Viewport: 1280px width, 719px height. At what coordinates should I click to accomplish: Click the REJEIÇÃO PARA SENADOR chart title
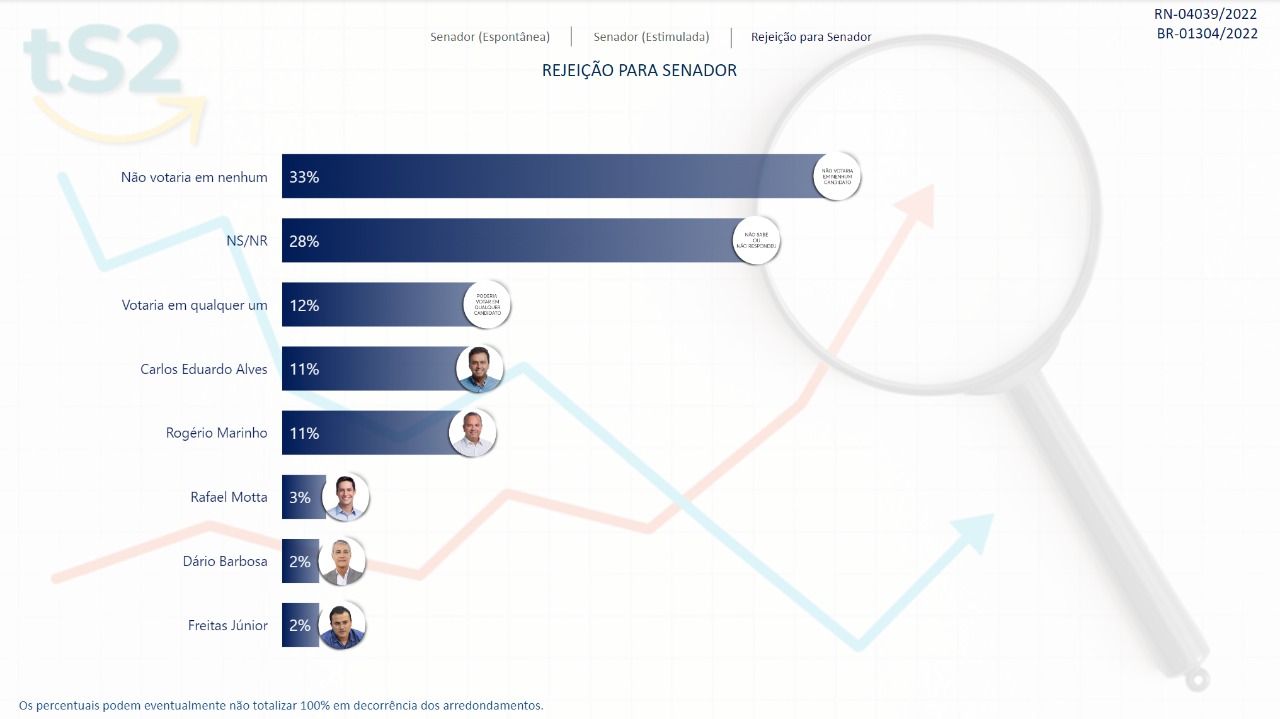click(639, 71)
